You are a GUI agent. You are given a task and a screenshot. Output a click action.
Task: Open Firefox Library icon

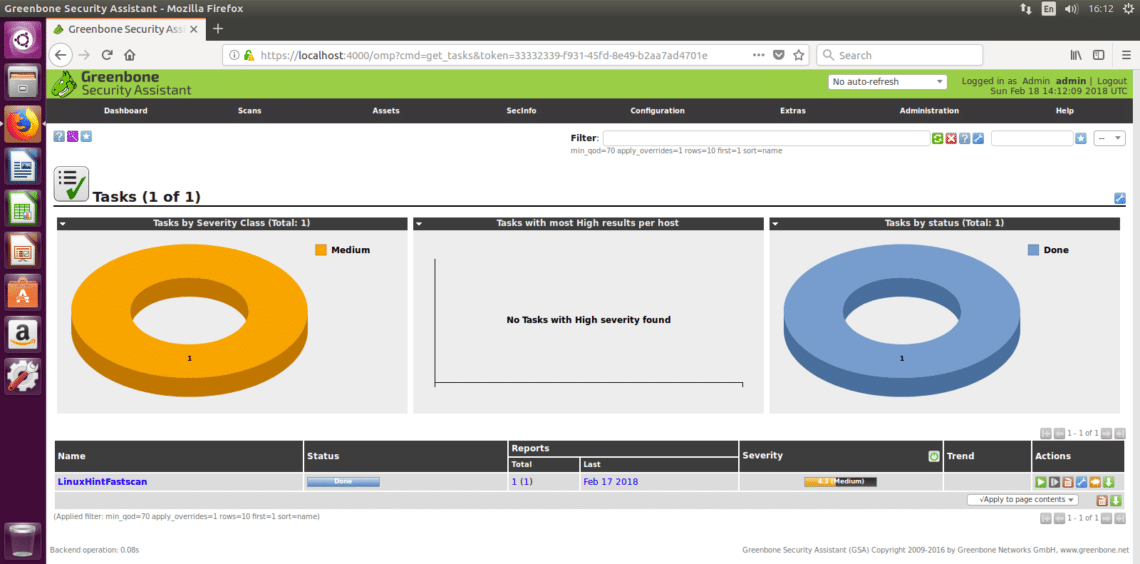pos(1076,55)
